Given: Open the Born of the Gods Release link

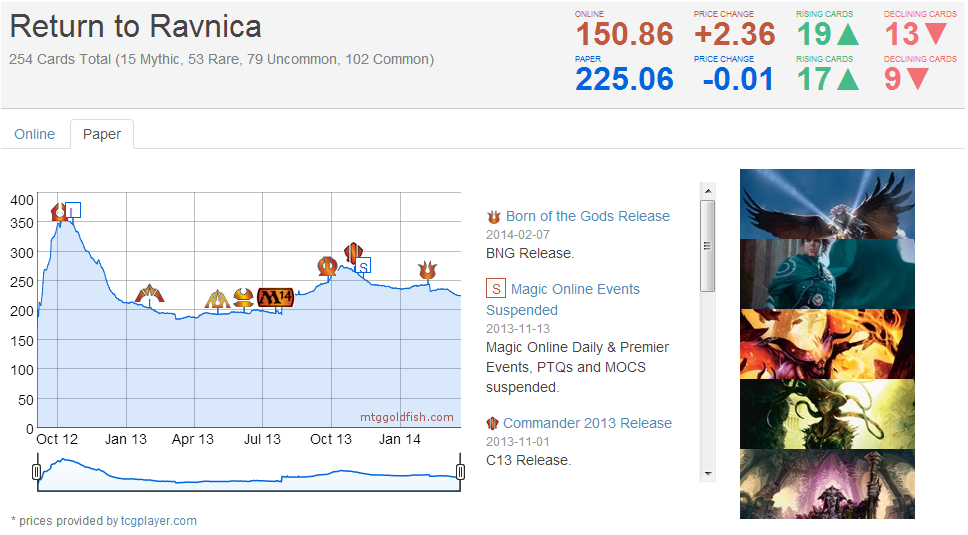Looking at the screenshot, I should click(x=587, y=216).
